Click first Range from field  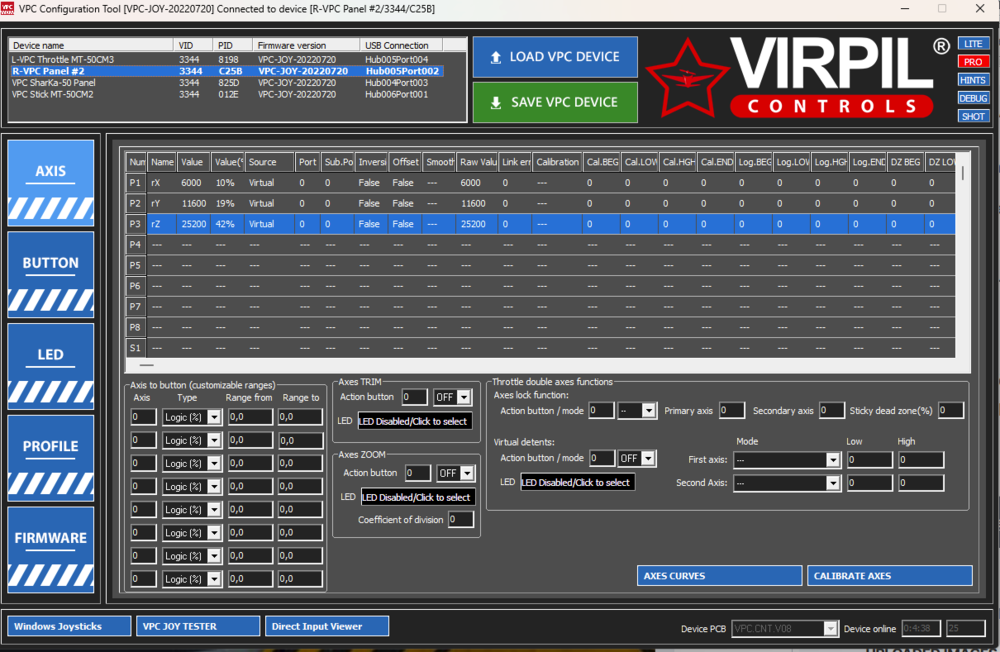tap(249, 417)
